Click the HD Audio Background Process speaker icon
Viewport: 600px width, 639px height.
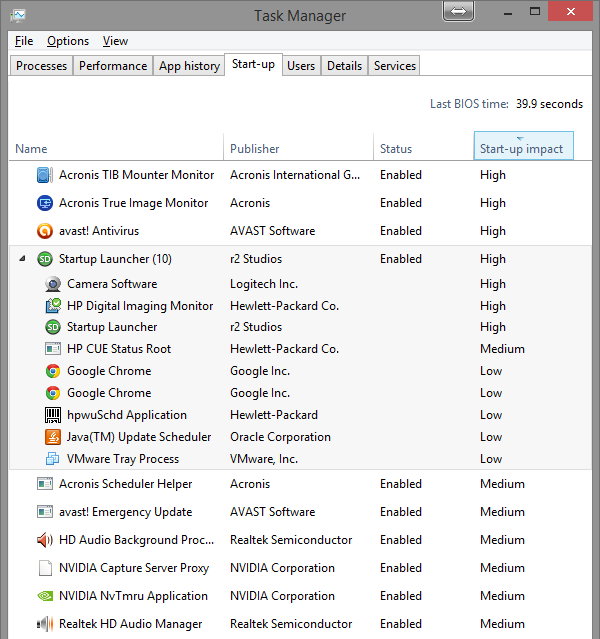[x=44, y=540]
